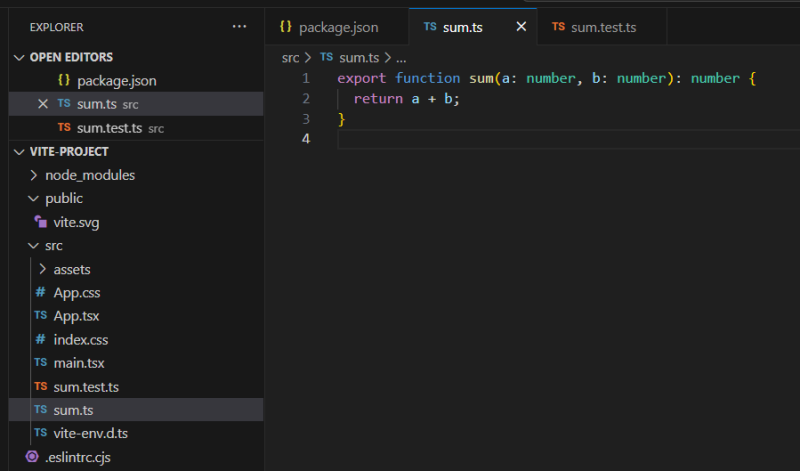Click the package.json braces icon in tab
Screen dimensions: 800x471
pyautogui.click(x=286, y=27)
